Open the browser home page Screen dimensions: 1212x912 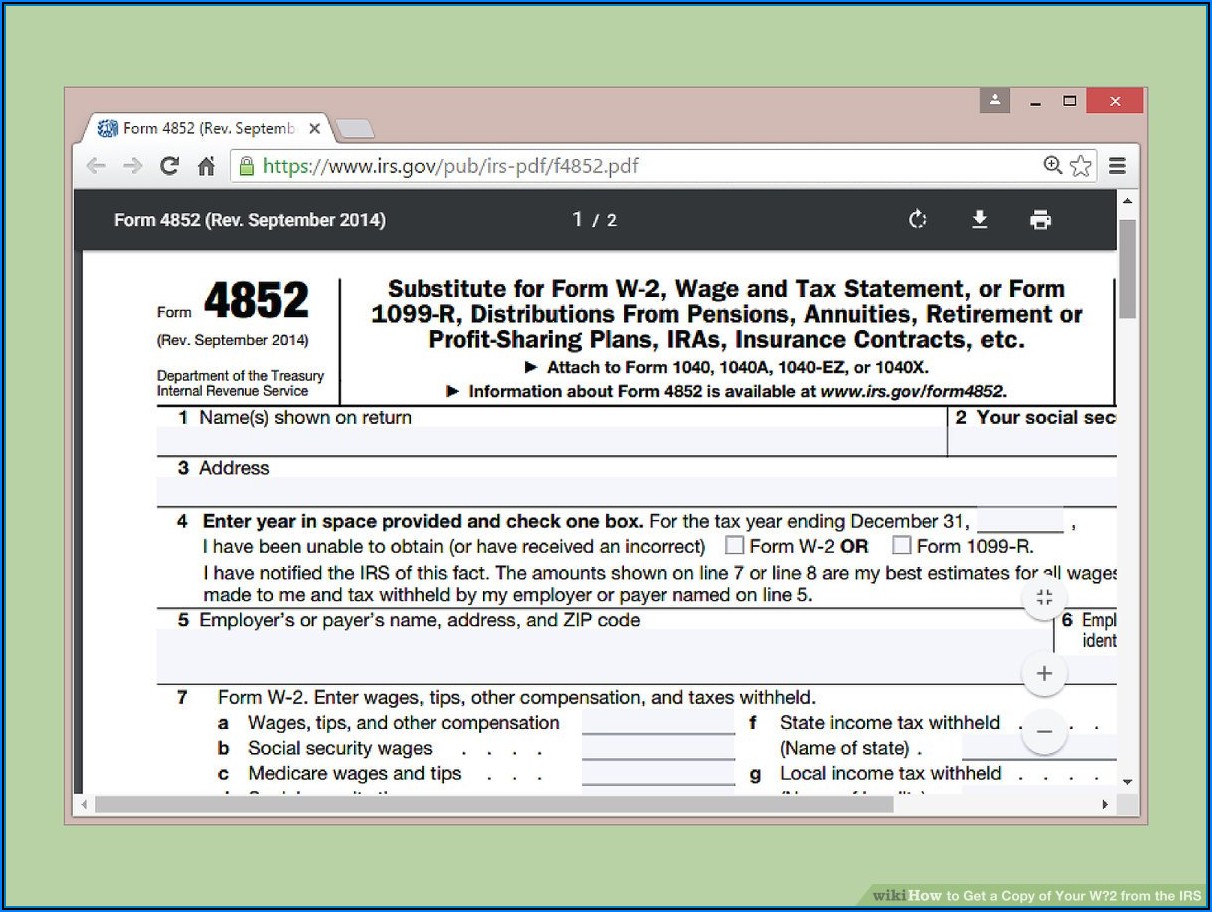[x=207, y=165]
